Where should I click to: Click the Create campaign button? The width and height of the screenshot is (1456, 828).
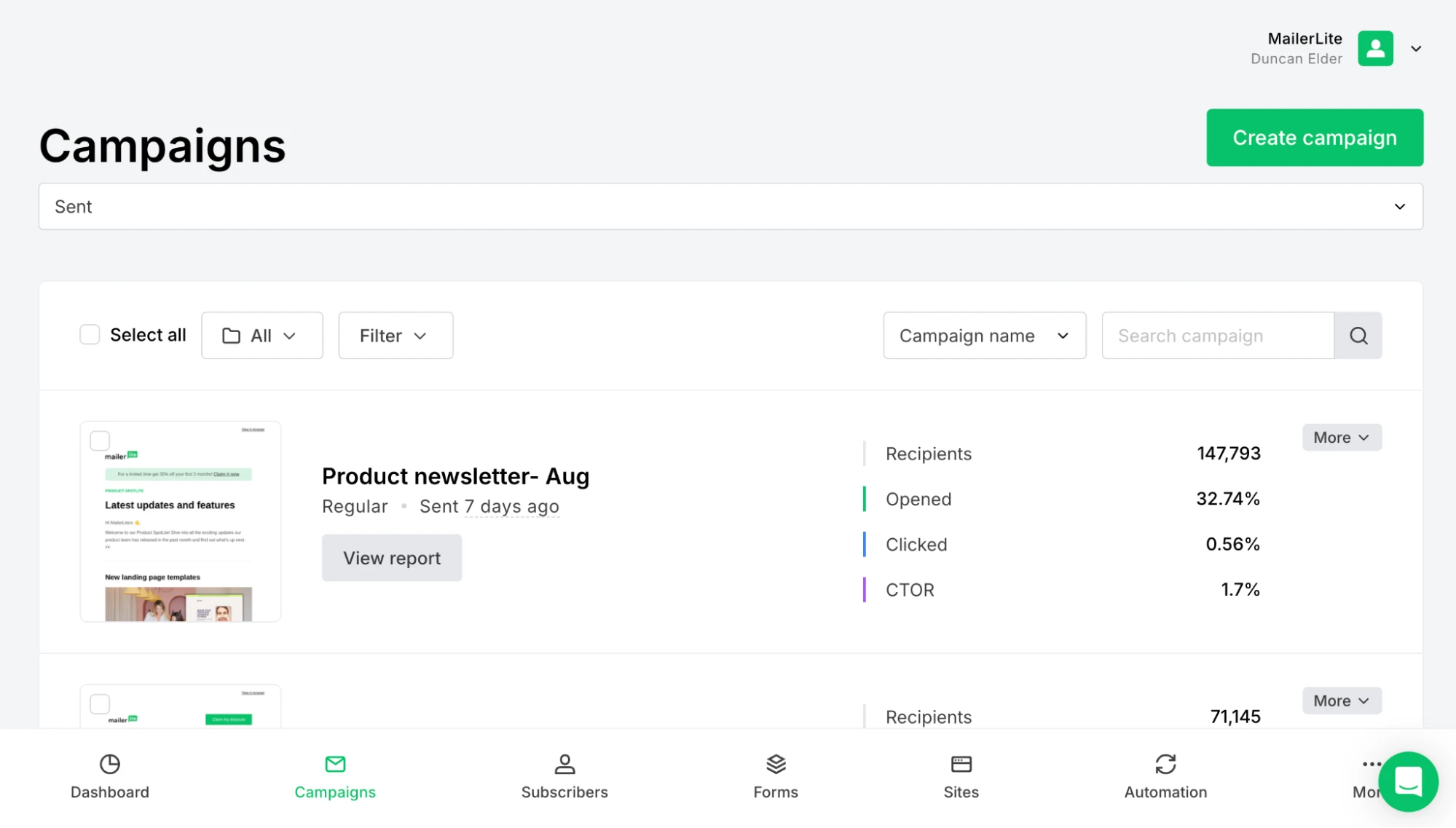pyautogui.click(x=1314, y=138)
